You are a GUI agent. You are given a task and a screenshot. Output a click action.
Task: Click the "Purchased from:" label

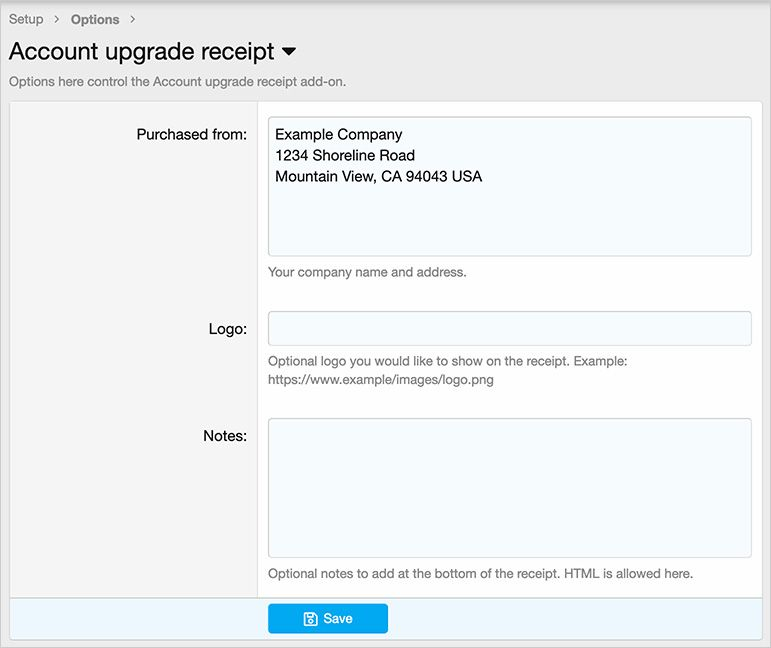tap(191, 134)
